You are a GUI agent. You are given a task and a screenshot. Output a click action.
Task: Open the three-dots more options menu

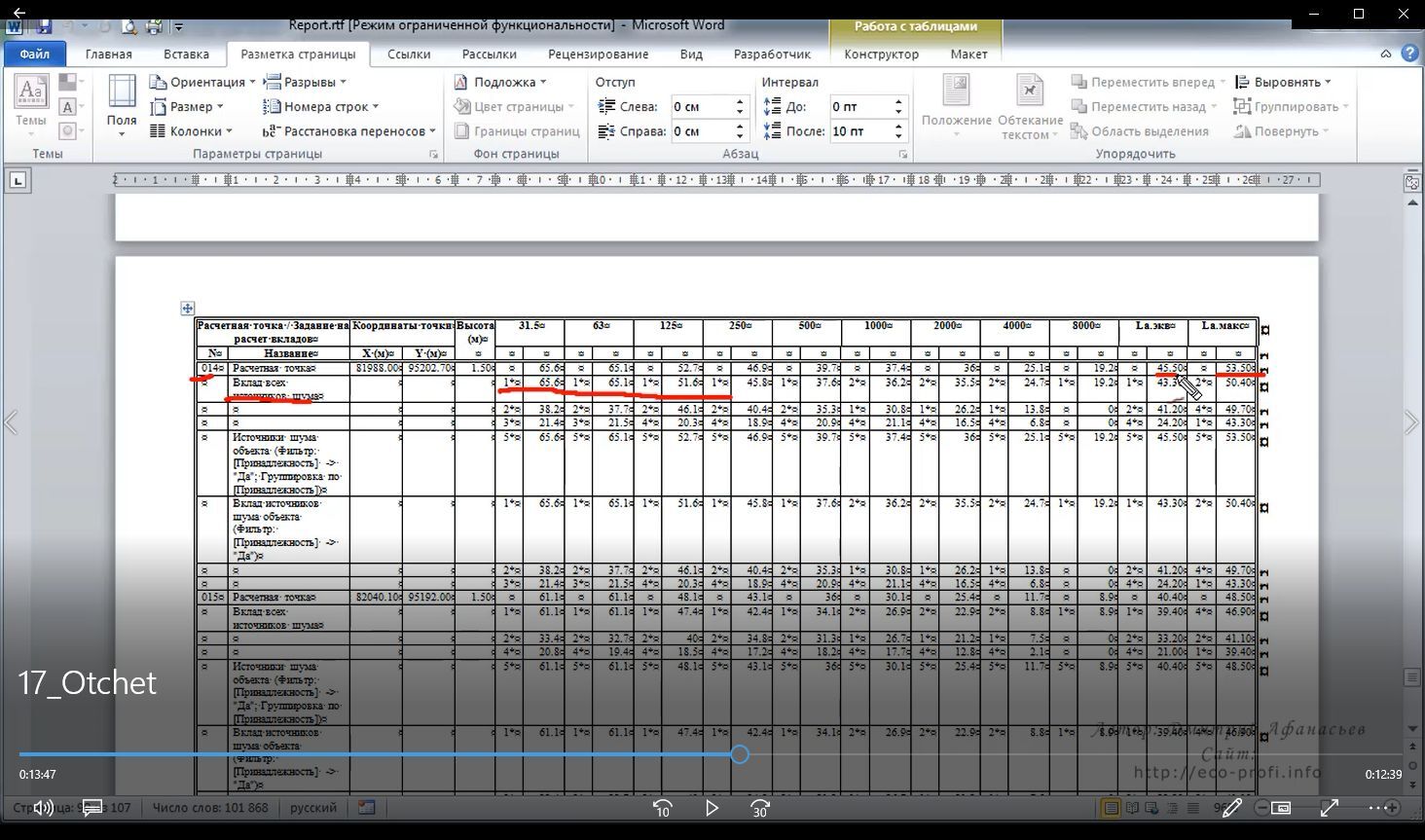[1378, 808]
